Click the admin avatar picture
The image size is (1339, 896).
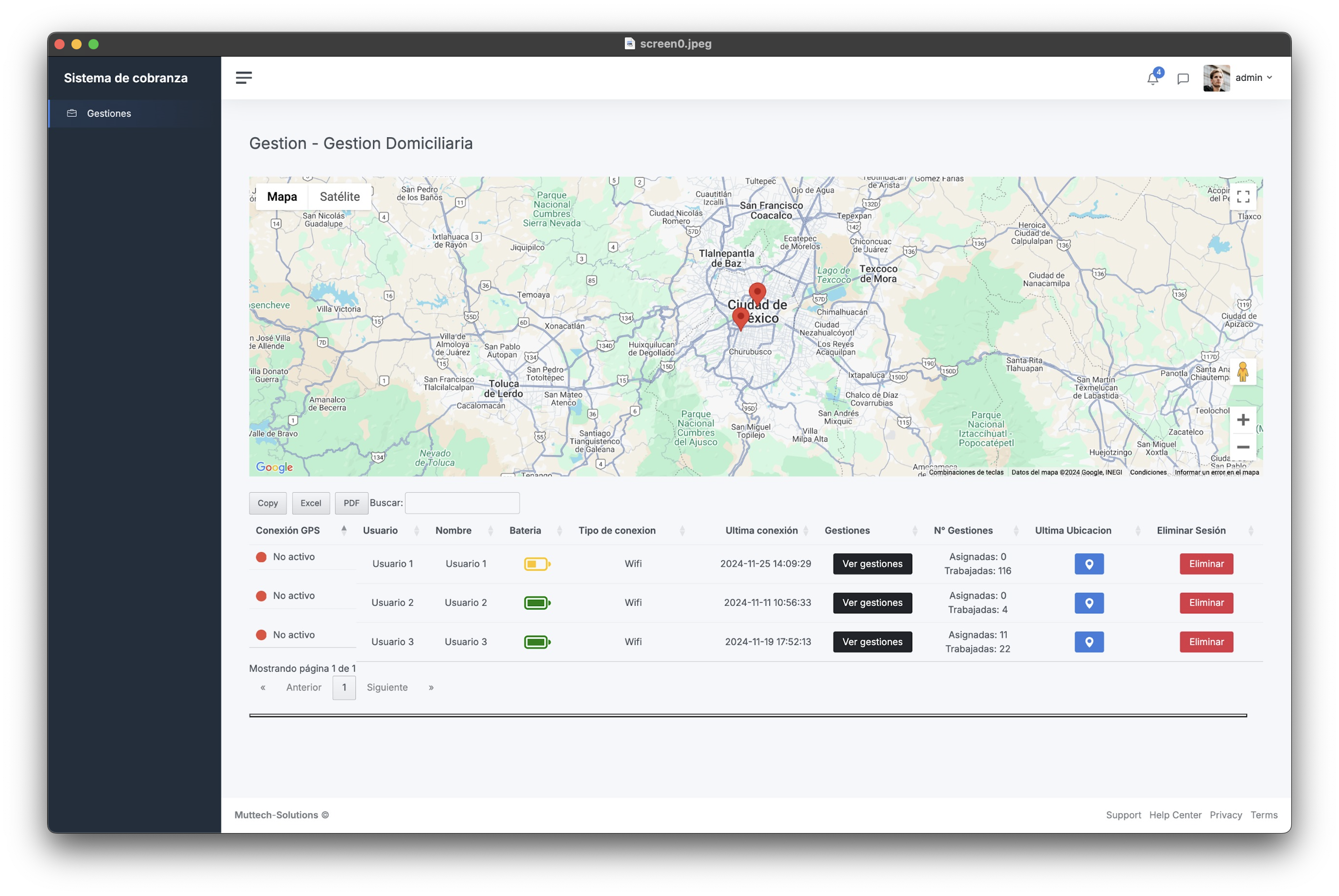[x=1216, y=78]
